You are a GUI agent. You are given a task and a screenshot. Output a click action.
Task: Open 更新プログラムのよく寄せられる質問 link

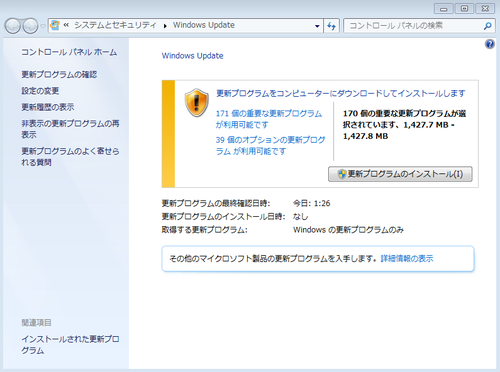coord(70,157)
